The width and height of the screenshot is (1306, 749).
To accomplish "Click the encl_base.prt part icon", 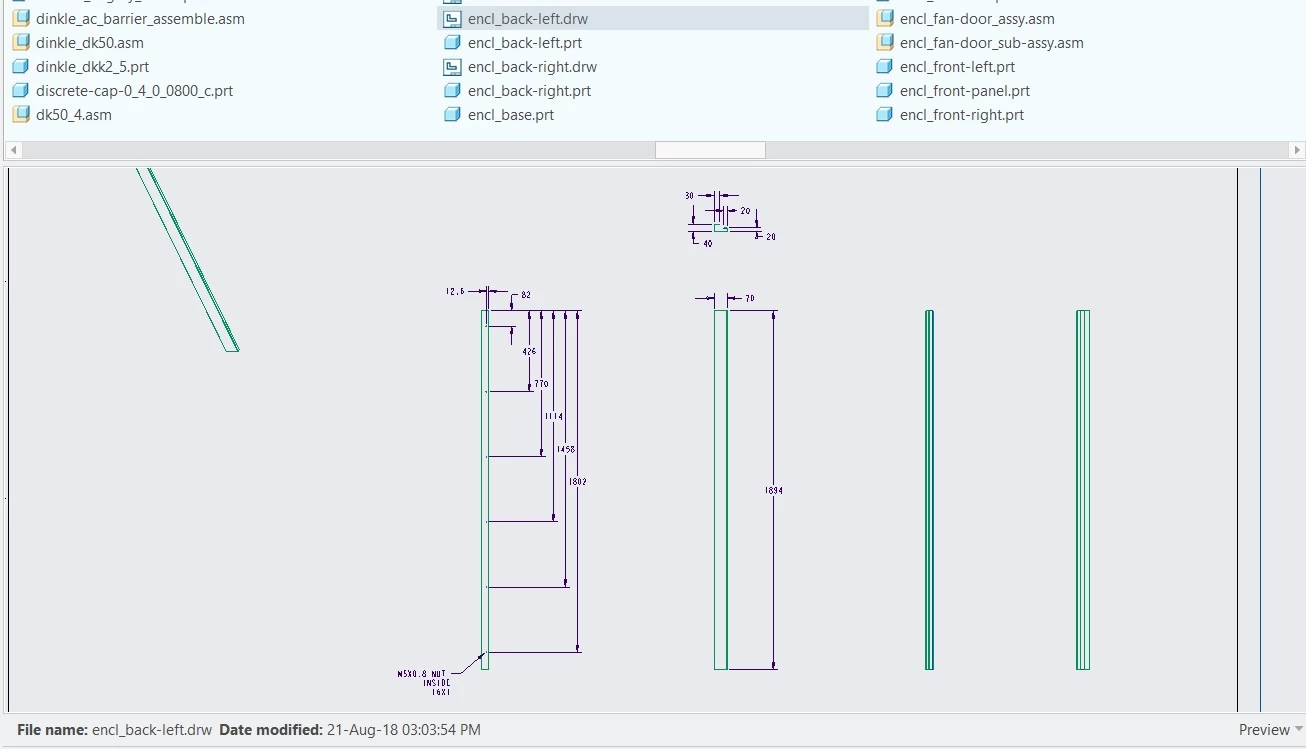I will point(452,114).
